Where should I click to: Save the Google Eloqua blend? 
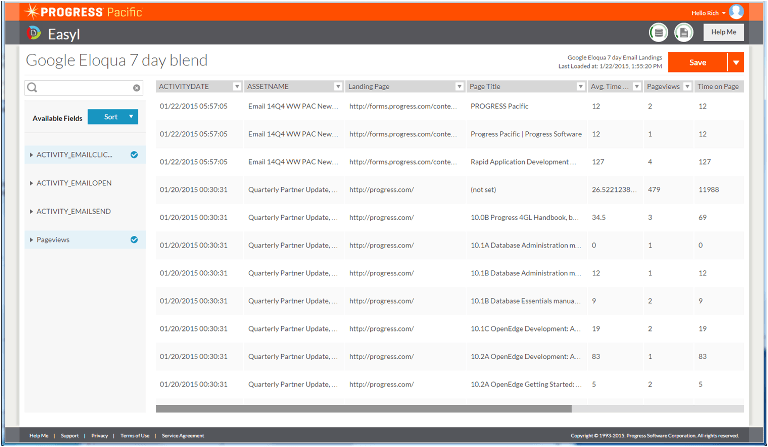[x=697, y=62]
